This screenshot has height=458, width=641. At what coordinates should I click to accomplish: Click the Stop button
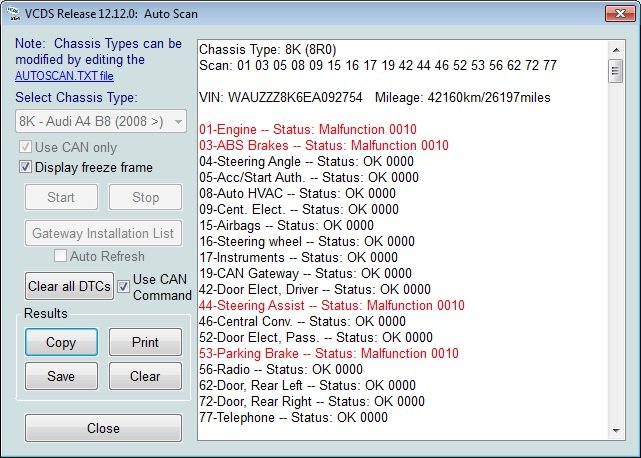point(146,197)
